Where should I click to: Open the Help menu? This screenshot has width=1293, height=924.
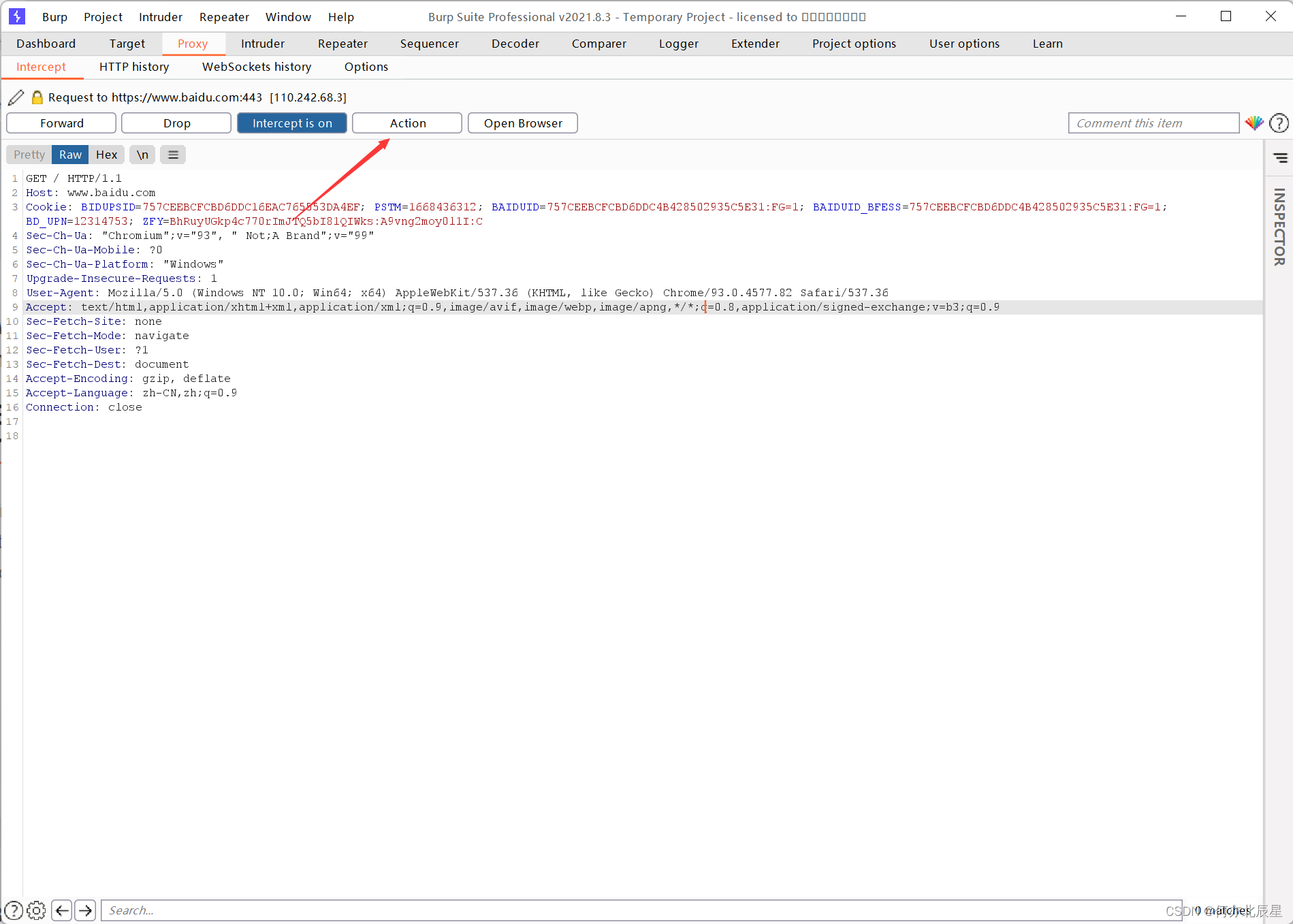coord(341,17)
